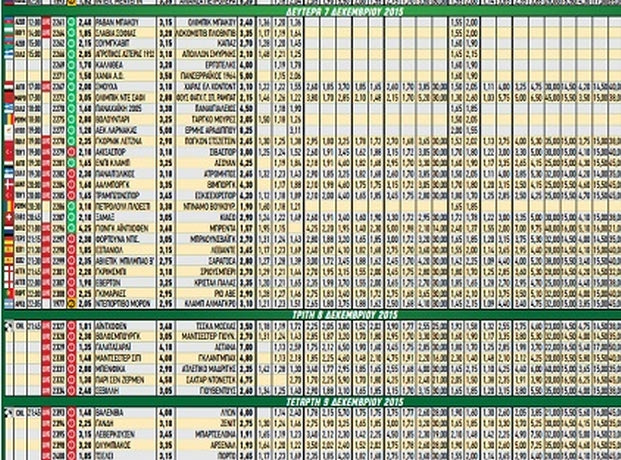Select home team ΟΛΥΜΠΙΑΚΟΣ
The height and width of the screenshot is (460, 621).
click(113, 445)
